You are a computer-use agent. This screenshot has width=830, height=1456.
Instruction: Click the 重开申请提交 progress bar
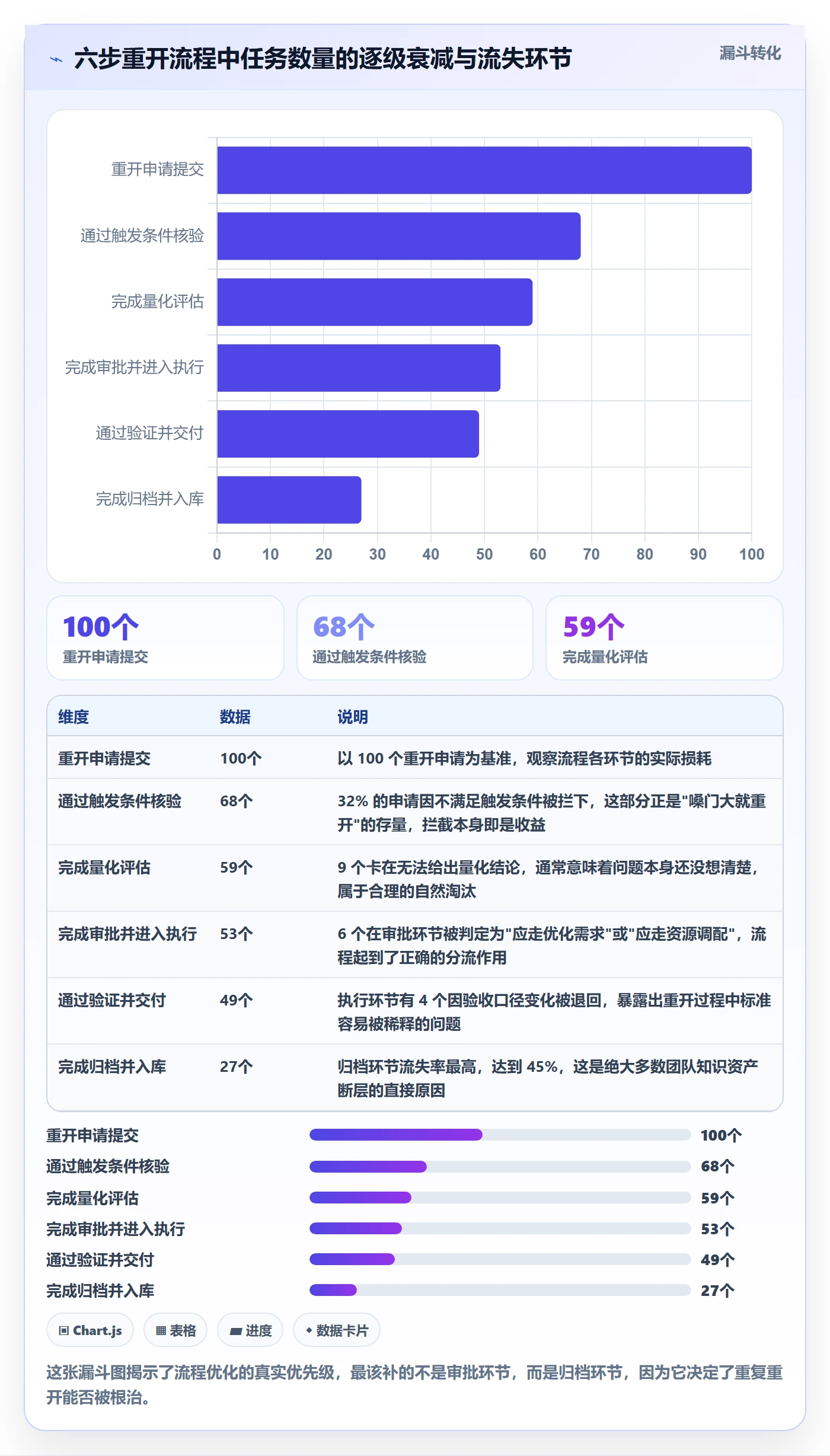(500, 1135)
